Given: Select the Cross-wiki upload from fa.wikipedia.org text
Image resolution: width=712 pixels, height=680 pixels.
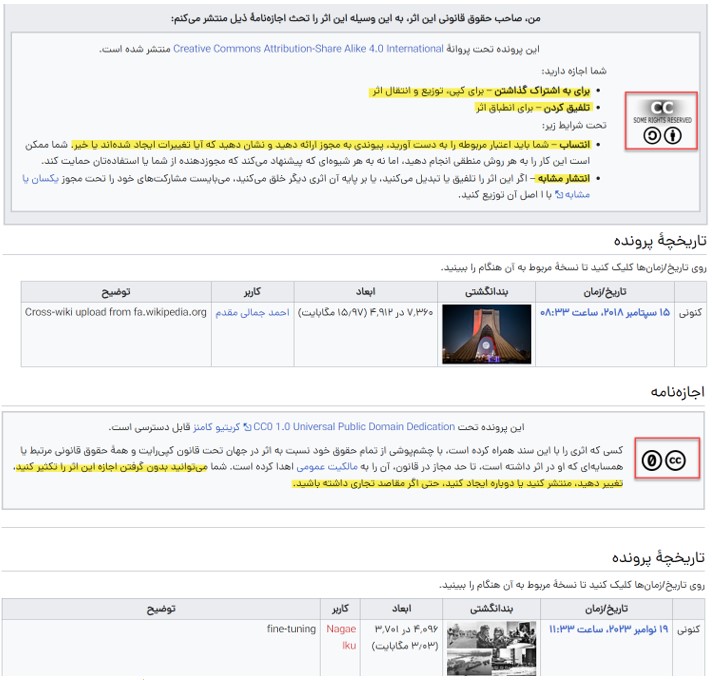Looking at the screenshot, I should tap(116, 312).
